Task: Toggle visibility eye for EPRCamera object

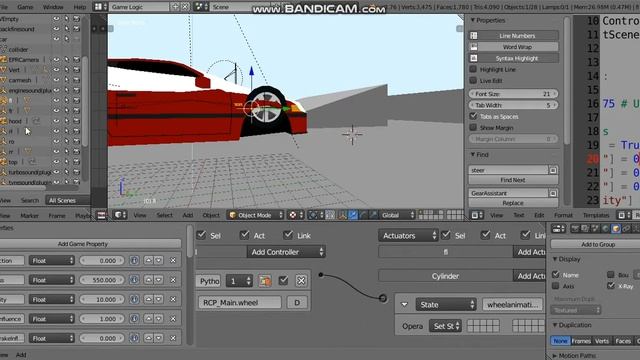Action: pos(56,60)
